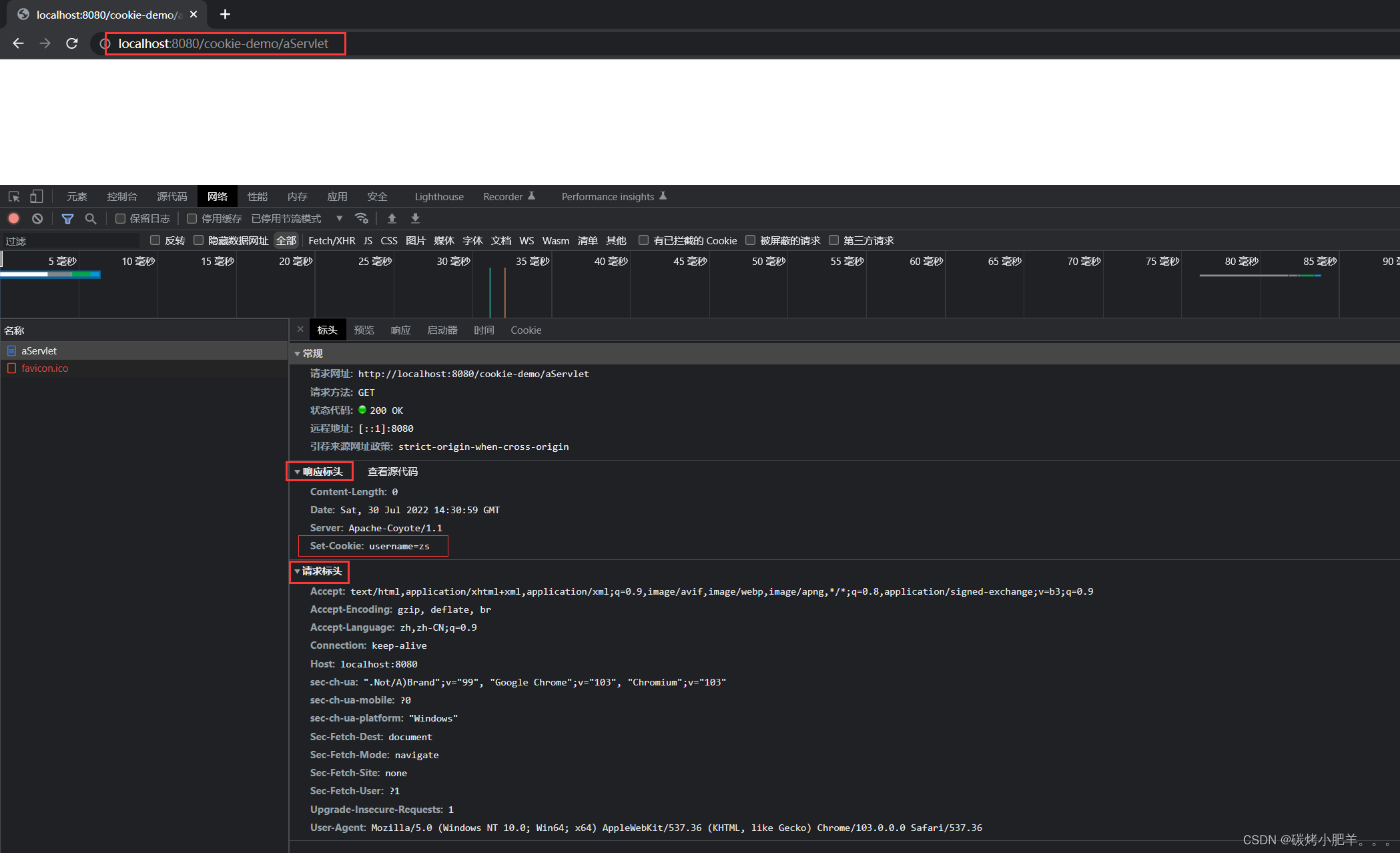Image resolution: width=1400 pixels, height=853 pixels.
Task: Open the 性能 panel
Action: click(257, 196)
